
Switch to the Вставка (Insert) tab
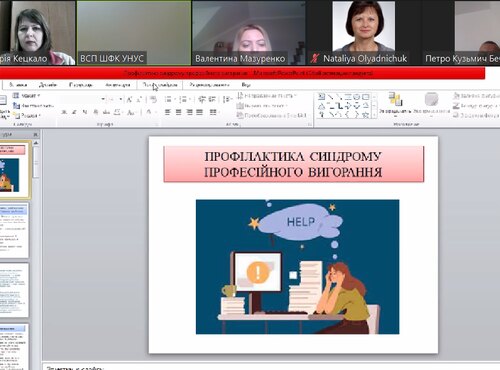[18, 85]
